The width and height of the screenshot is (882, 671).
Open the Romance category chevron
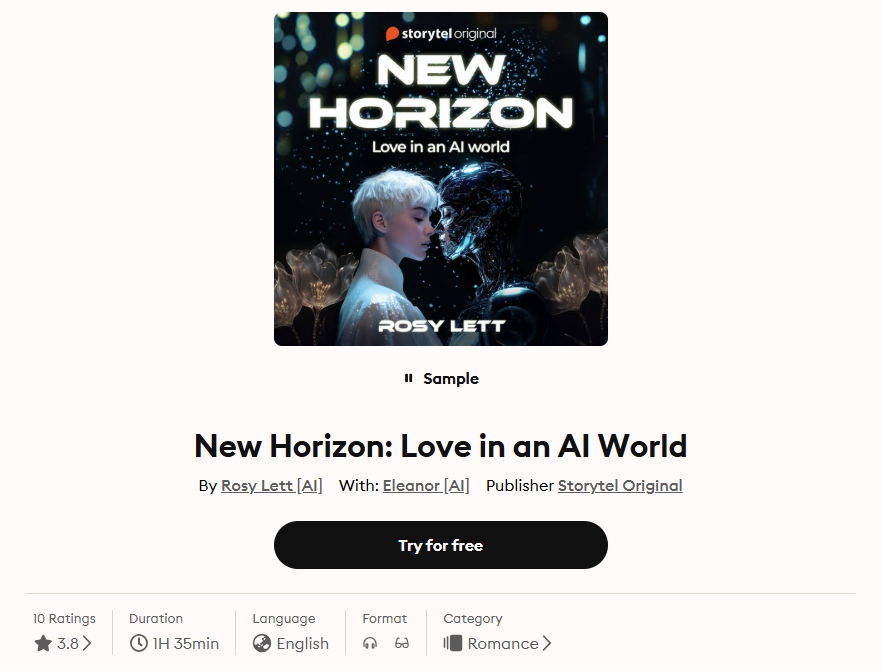pos(547,643)
